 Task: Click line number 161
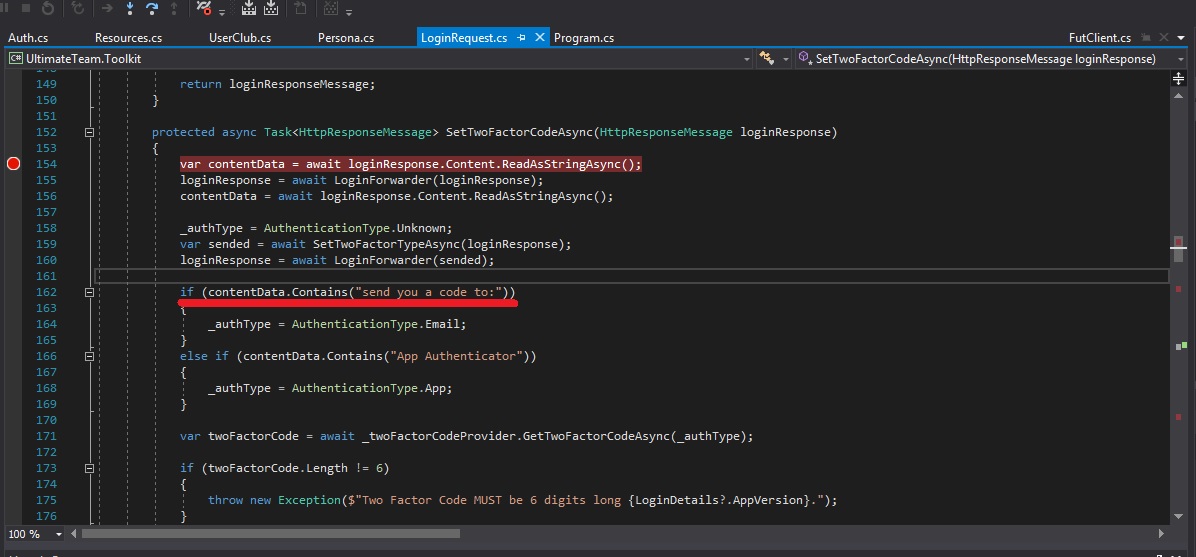tap(46, 276)
